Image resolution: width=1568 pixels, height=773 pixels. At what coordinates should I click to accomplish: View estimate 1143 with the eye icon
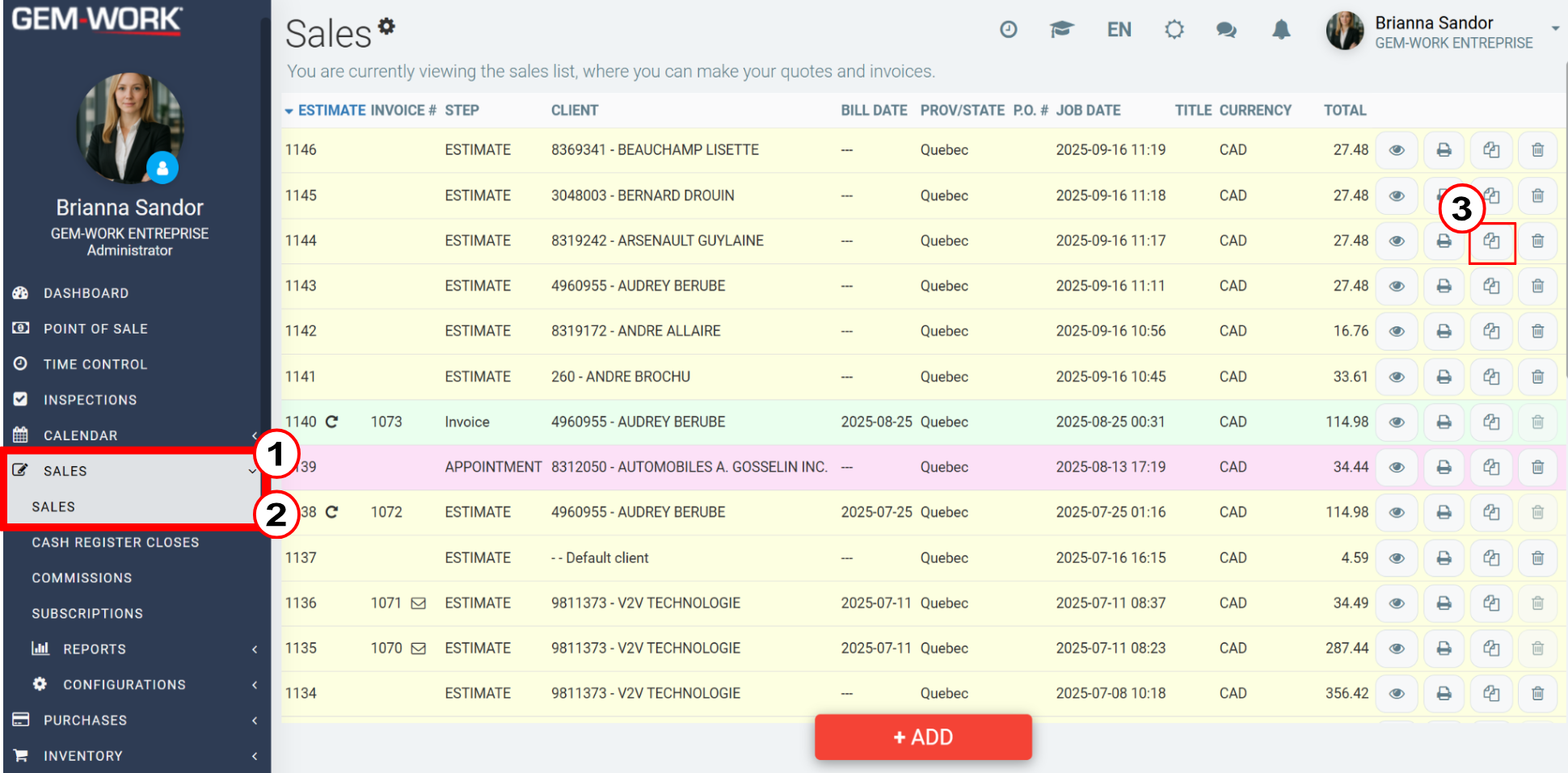(x=1397, y=286)
